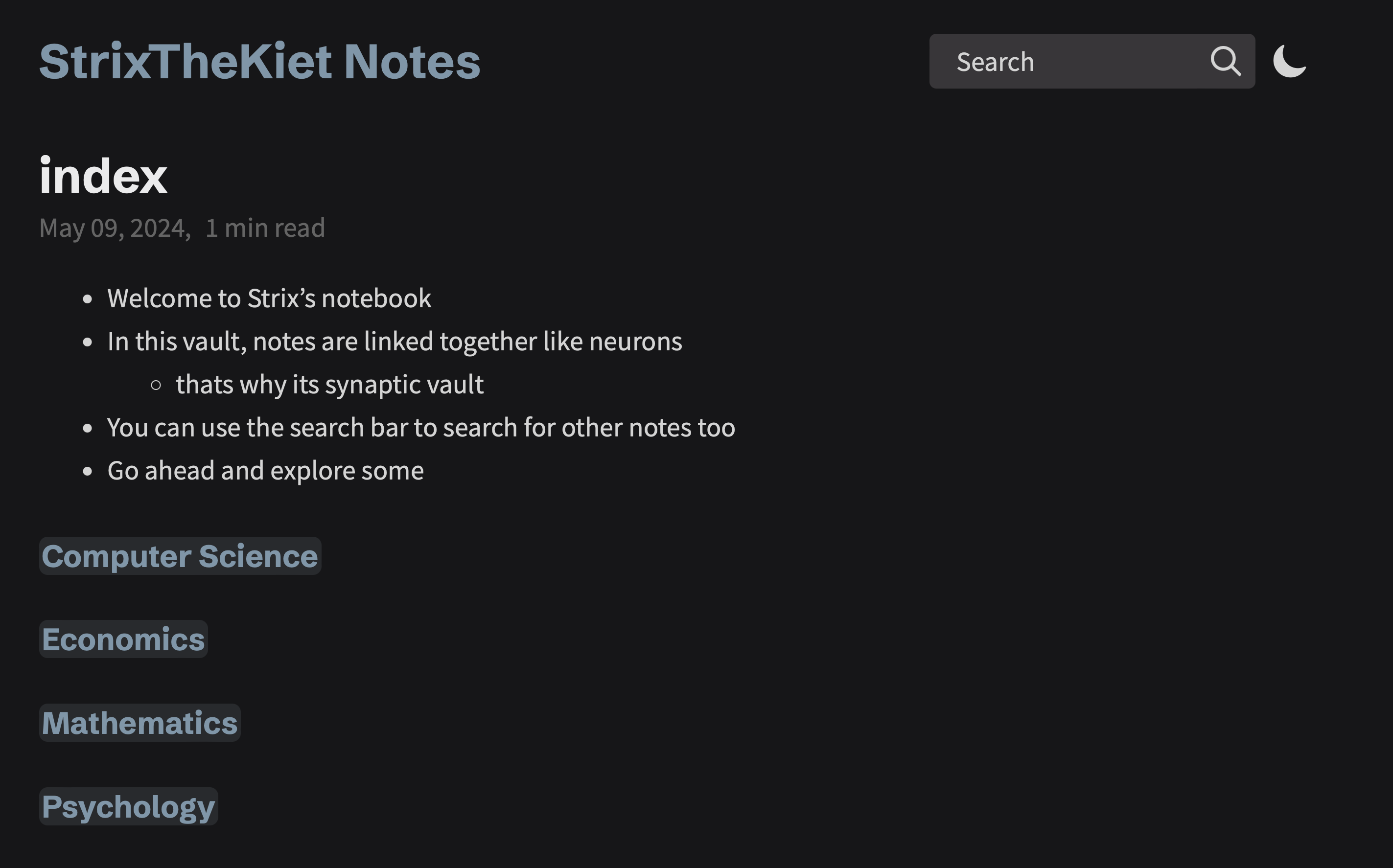Open the Psychology tag

[127, 806]
